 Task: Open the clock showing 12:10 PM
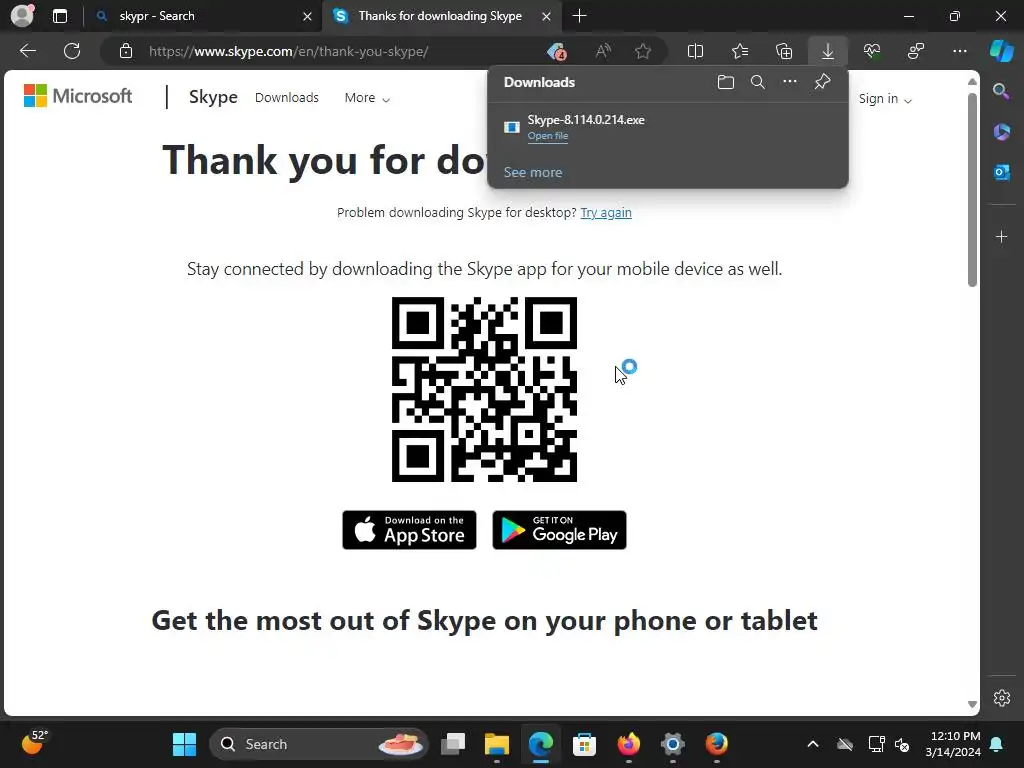click(953, 744)
